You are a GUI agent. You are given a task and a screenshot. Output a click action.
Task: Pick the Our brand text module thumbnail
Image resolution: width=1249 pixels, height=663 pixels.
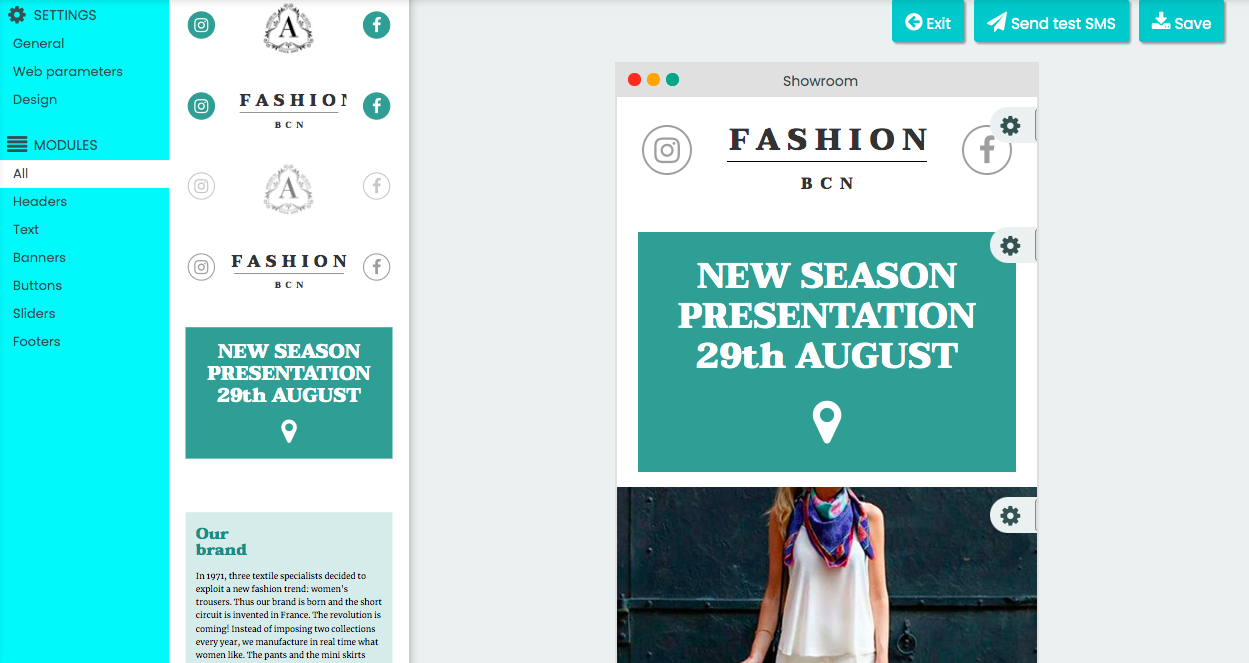click(289, 585)
